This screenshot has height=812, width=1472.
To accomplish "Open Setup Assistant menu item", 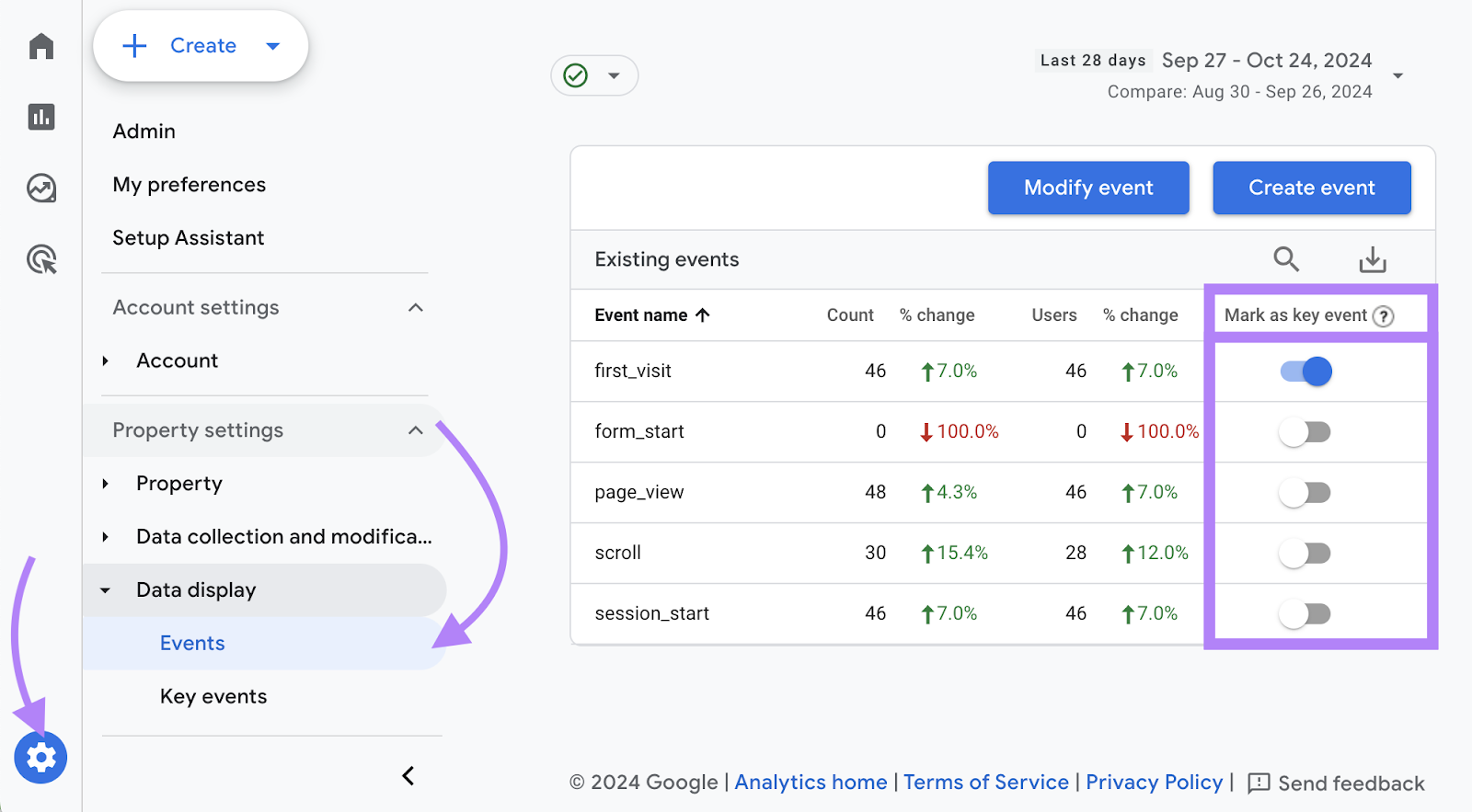I will point(189,238).
